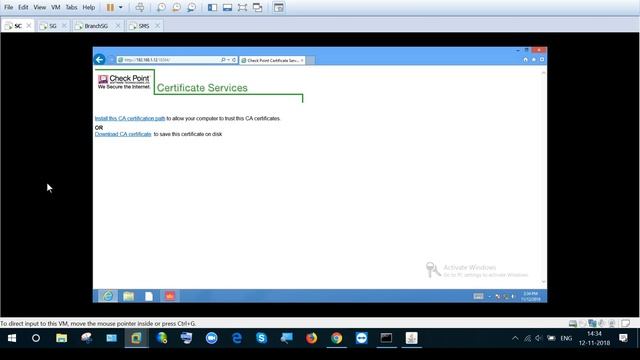
Task: Open Zoom from the taskbar
Action: (x=211, y=338)
